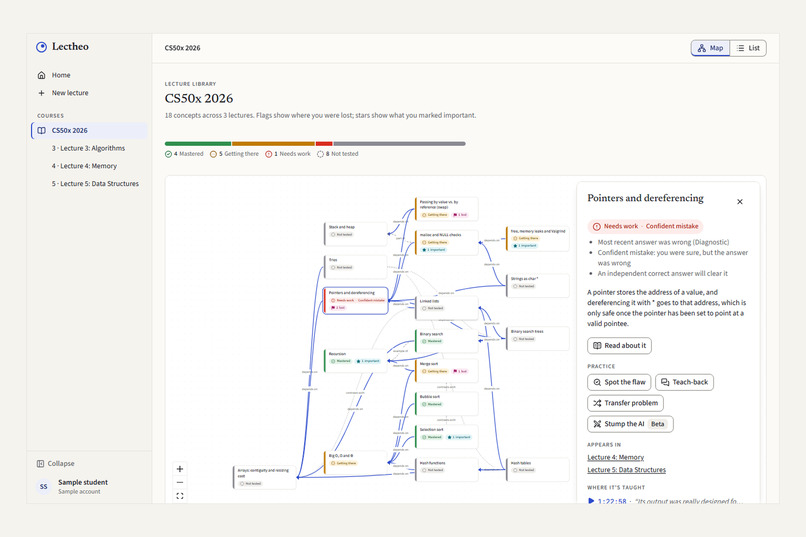The height and width of the screenshot is (537, 806).
Task: Select the Recursion concept node
Action: tap(356, 361)
